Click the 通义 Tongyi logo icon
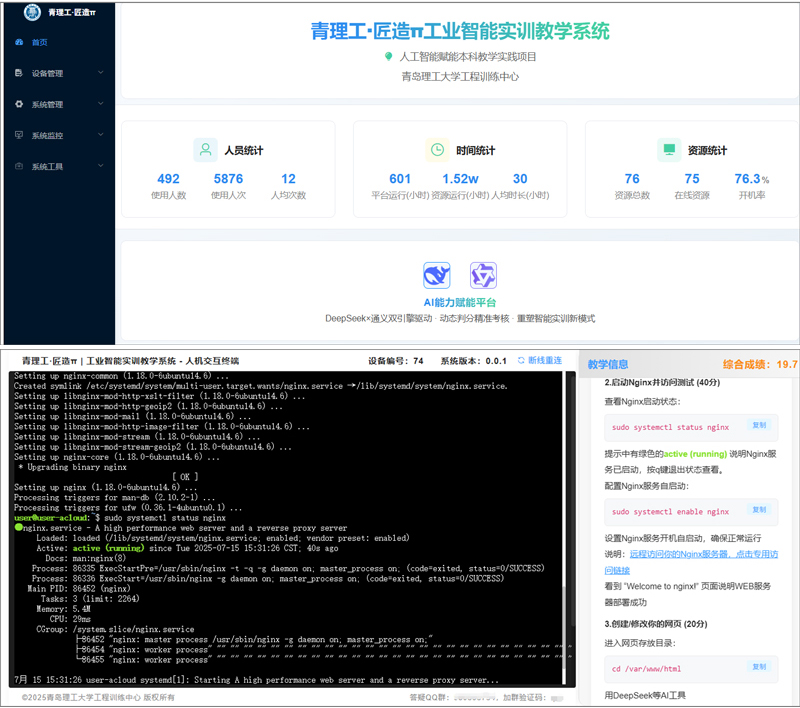This screenshot has height=708, width=800. click(484, 275)
